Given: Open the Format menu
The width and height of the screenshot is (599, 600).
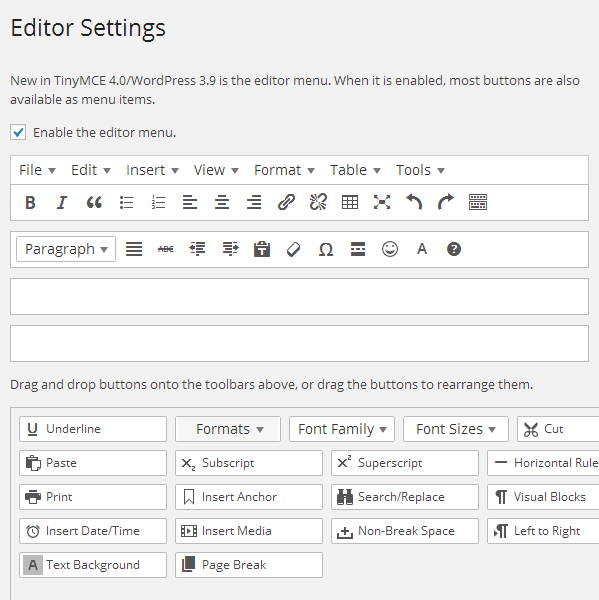Looking at the screenshot, I should tap(284, 170).
